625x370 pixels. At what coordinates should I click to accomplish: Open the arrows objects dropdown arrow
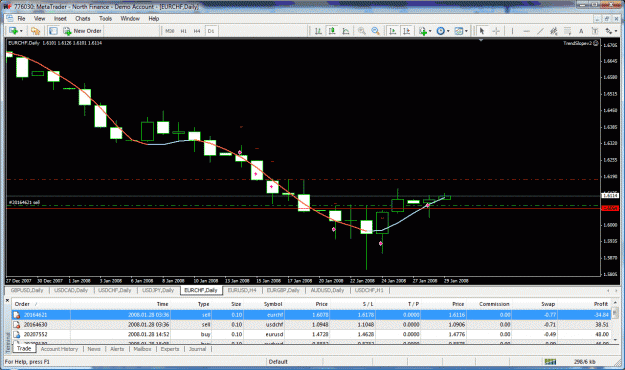[615, 31]
